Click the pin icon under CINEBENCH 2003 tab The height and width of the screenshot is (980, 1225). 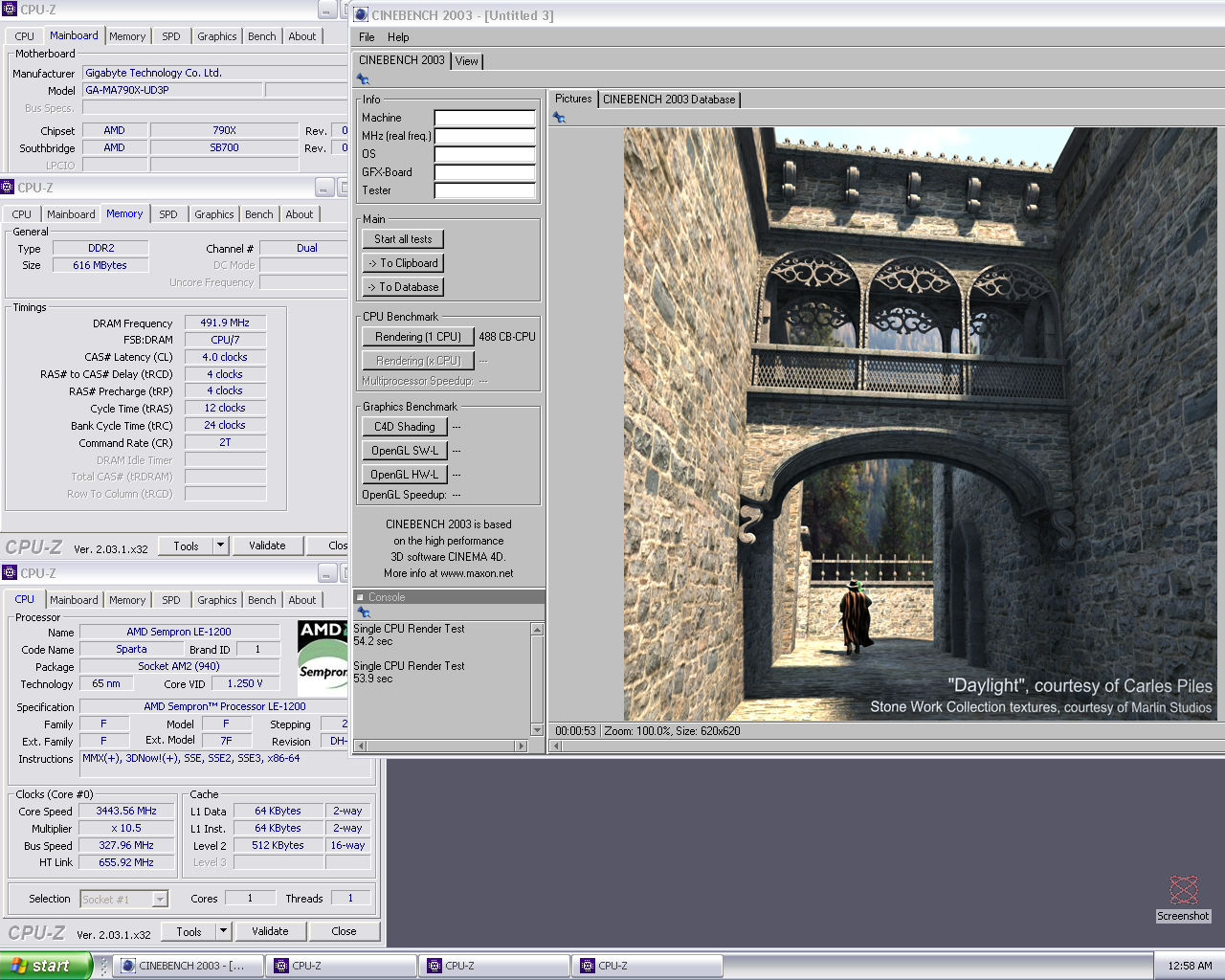click(363, 79)
